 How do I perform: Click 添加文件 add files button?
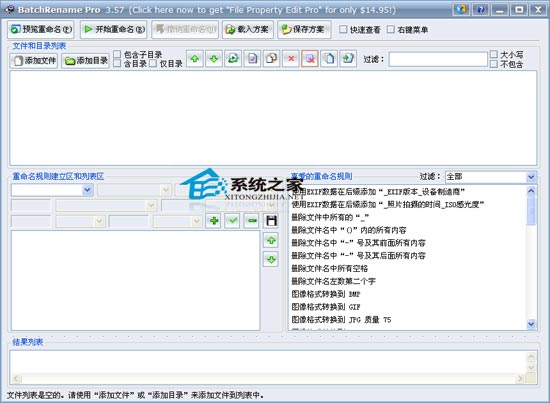tap(34, 61)
